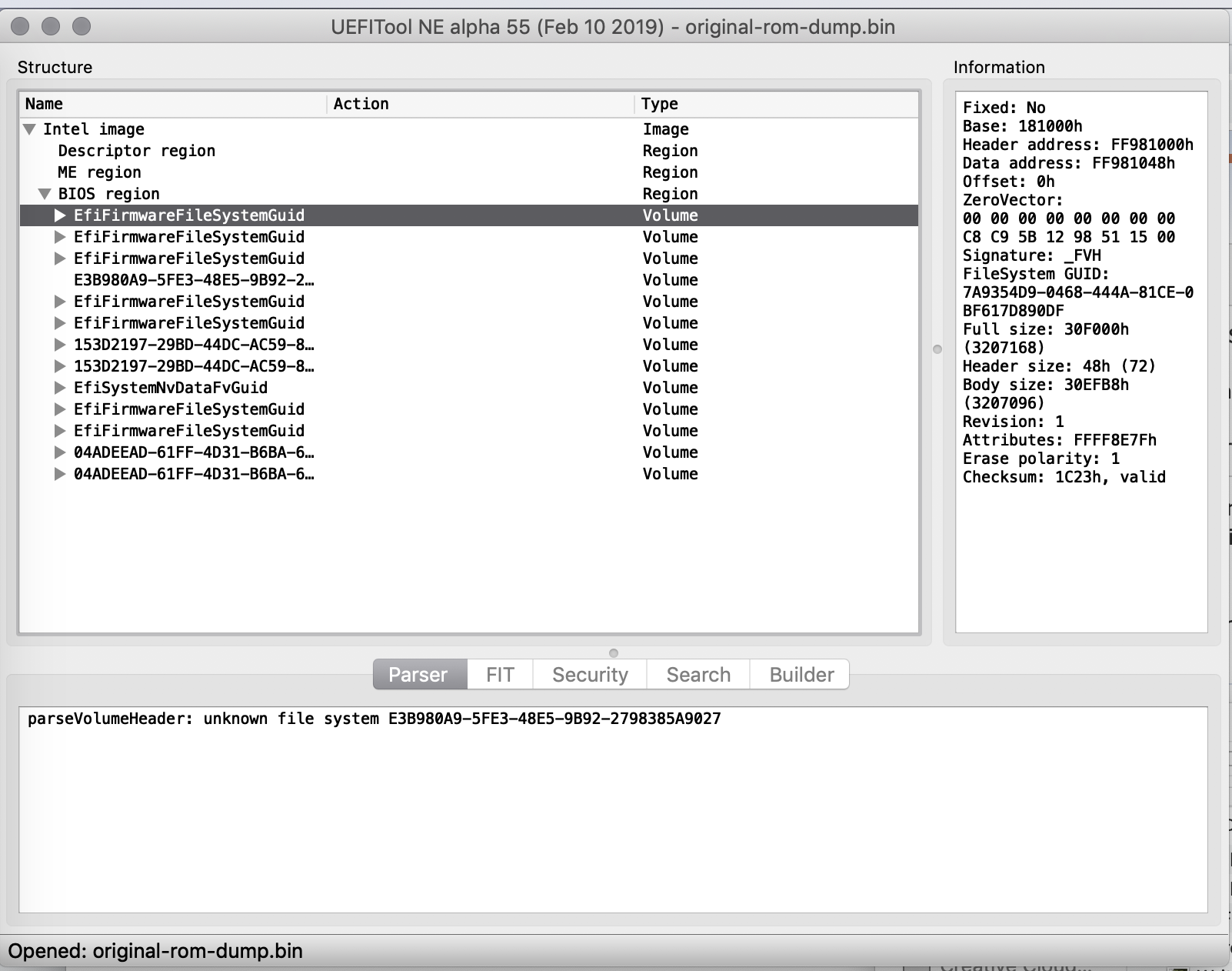
Task: Switch to the Parser tab
Action: pyautogui.click(x=420, y=675)
